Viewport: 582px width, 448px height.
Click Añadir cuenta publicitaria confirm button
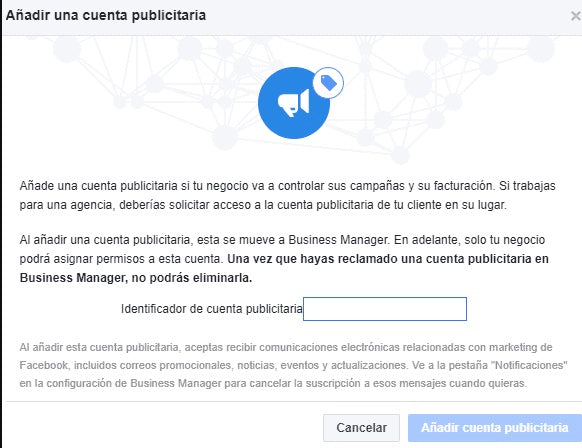click(x=495, y=428)
